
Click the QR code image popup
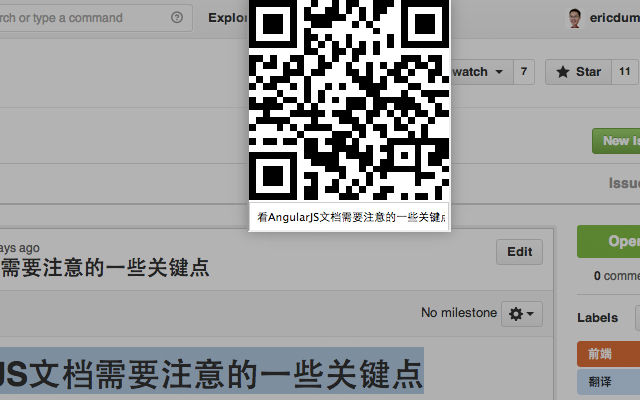pos(349,100)
